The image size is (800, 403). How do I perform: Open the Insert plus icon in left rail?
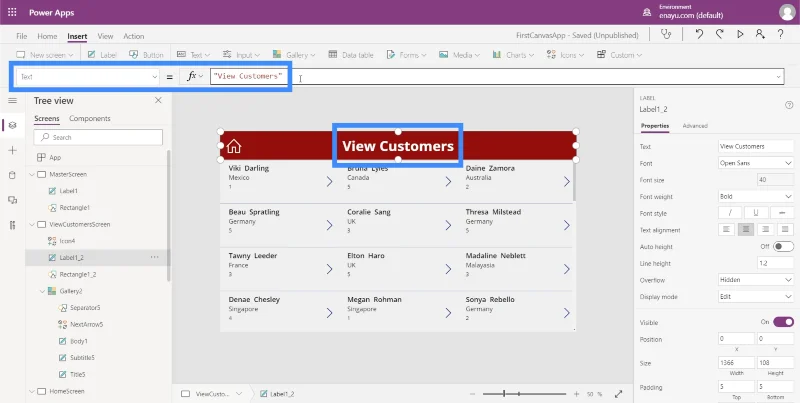click(x=12, y=150)
